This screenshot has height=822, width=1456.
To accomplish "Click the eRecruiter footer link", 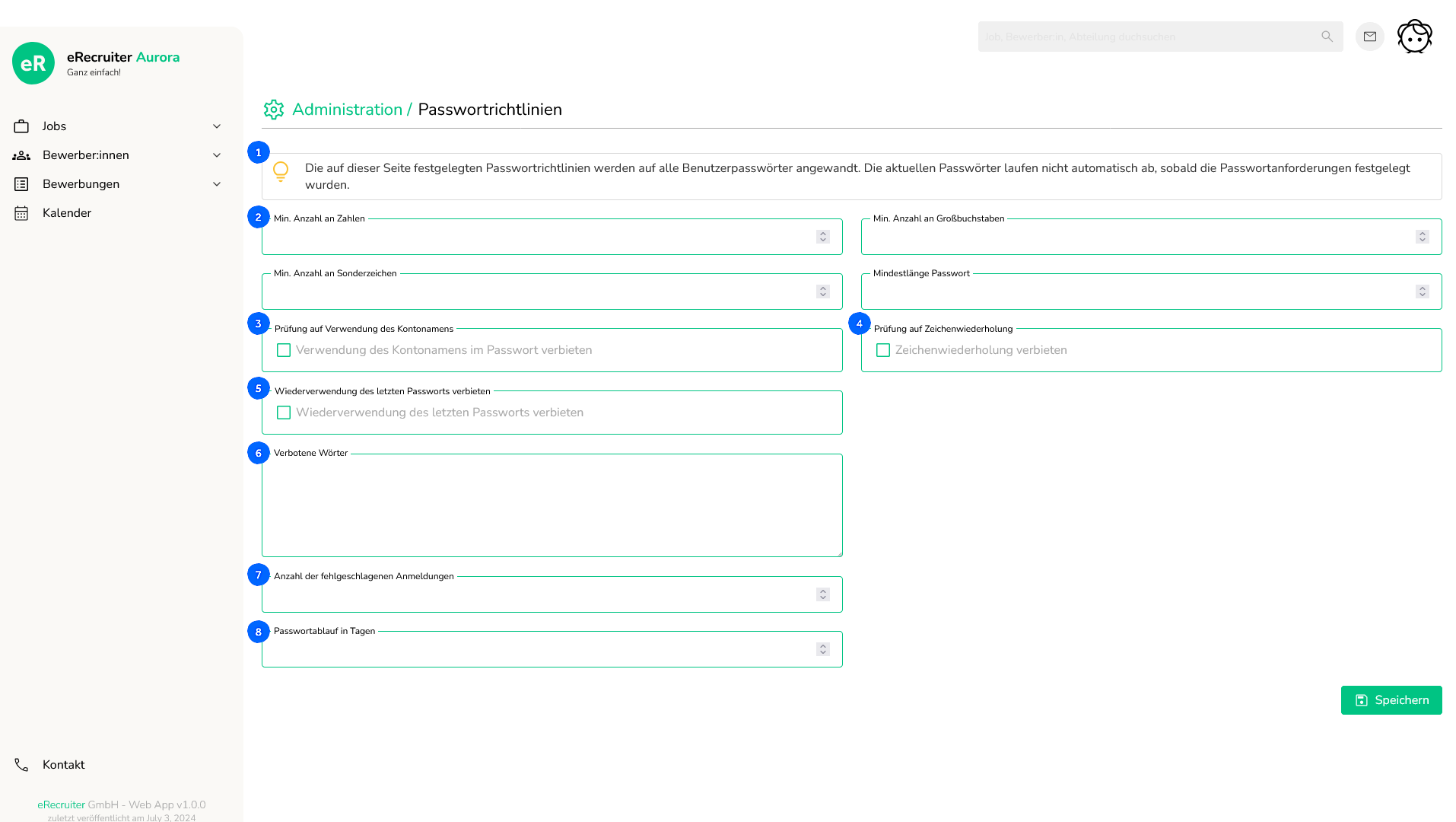I will point(61,804).
